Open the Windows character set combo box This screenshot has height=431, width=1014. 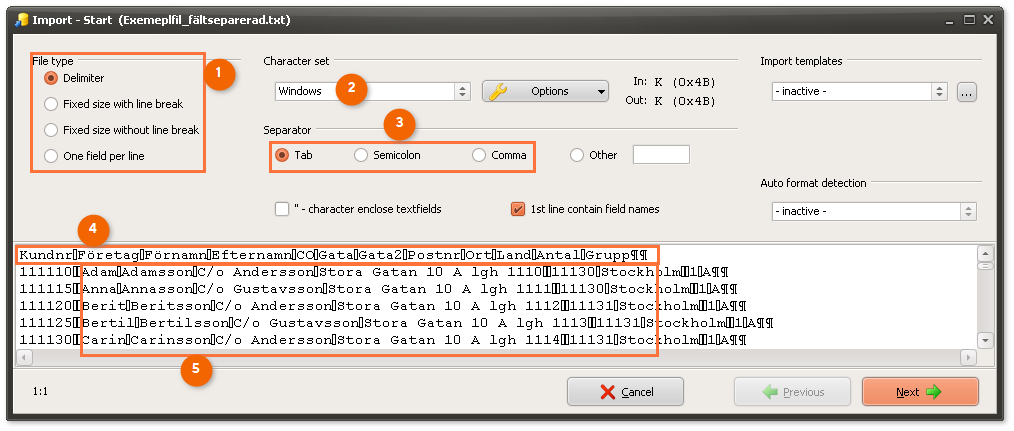(x=372, y=91)
